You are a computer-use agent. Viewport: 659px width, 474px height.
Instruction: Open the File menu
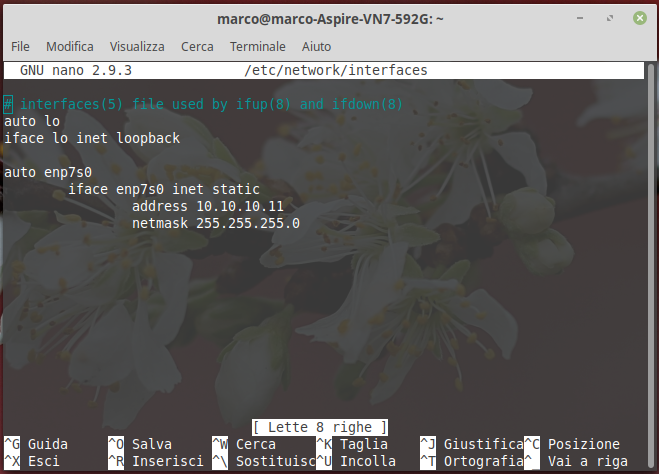pos(20,47)
